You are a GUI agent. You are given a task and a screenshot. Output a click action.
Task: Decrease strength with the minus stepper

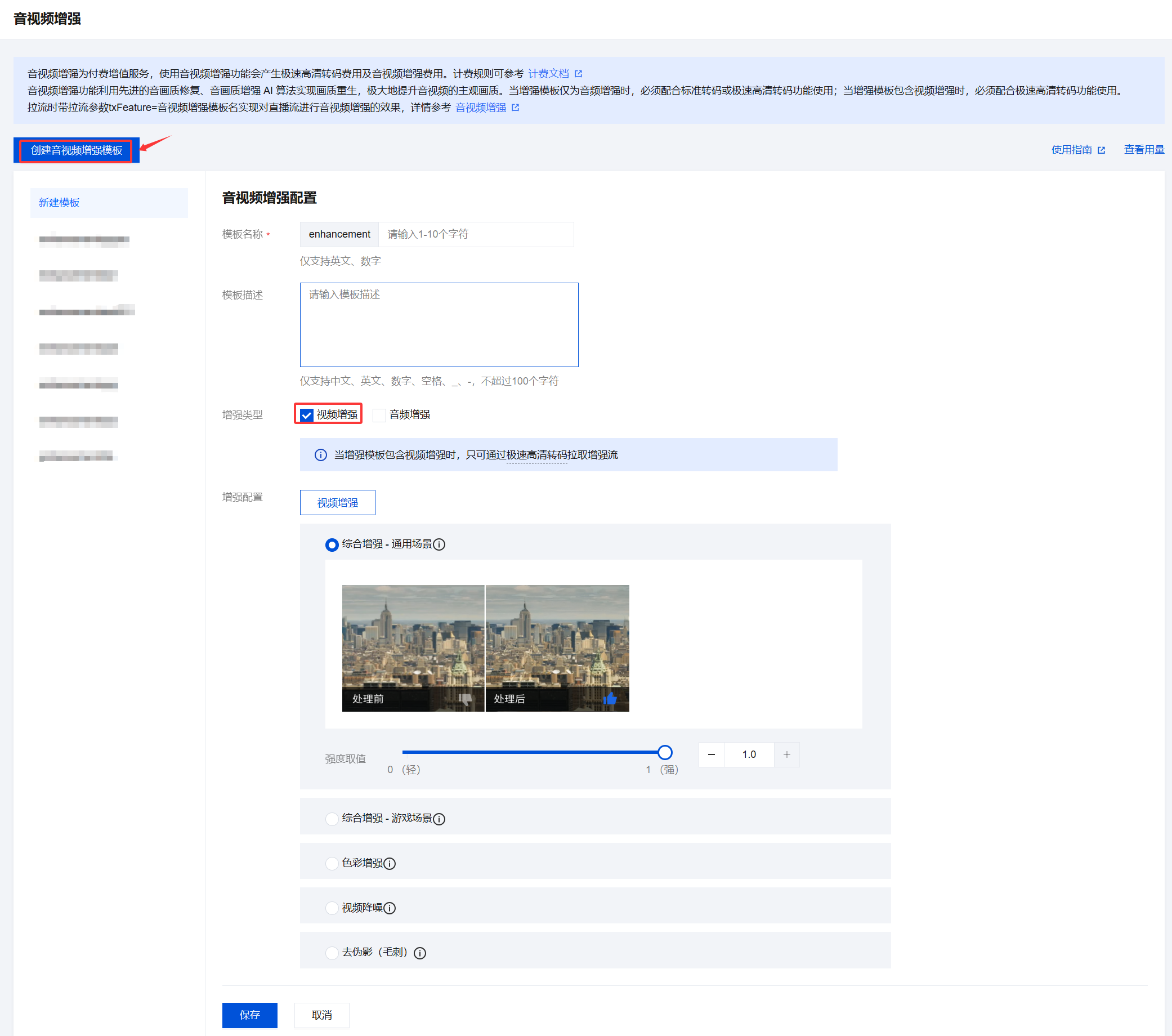[711, 754]
